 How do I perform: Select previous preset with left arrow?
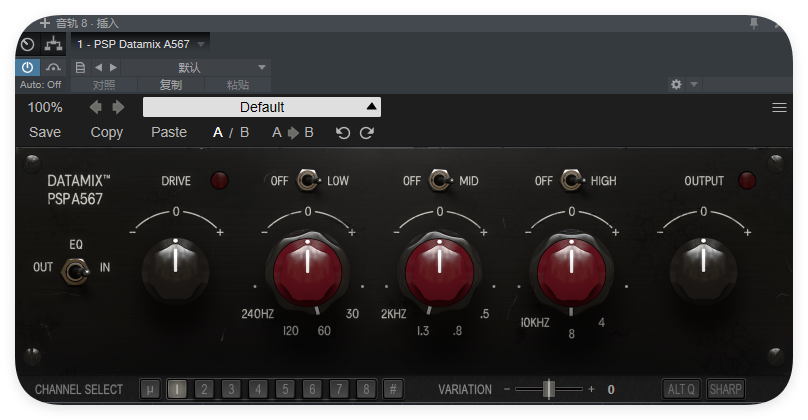[x=95, y=107]
